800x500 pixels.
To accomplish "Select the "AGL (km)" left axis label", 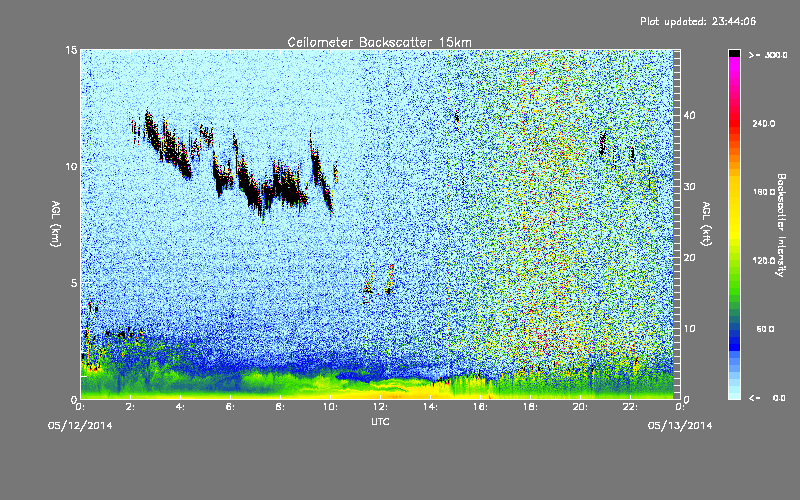I will pyautogui.click(x=56, y=224).
